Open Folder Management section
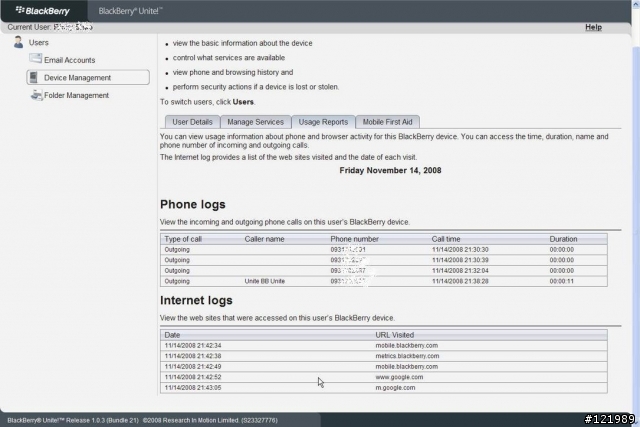This screenshot has height=427, width=640. pyautogui.click(x=76, y=95)
